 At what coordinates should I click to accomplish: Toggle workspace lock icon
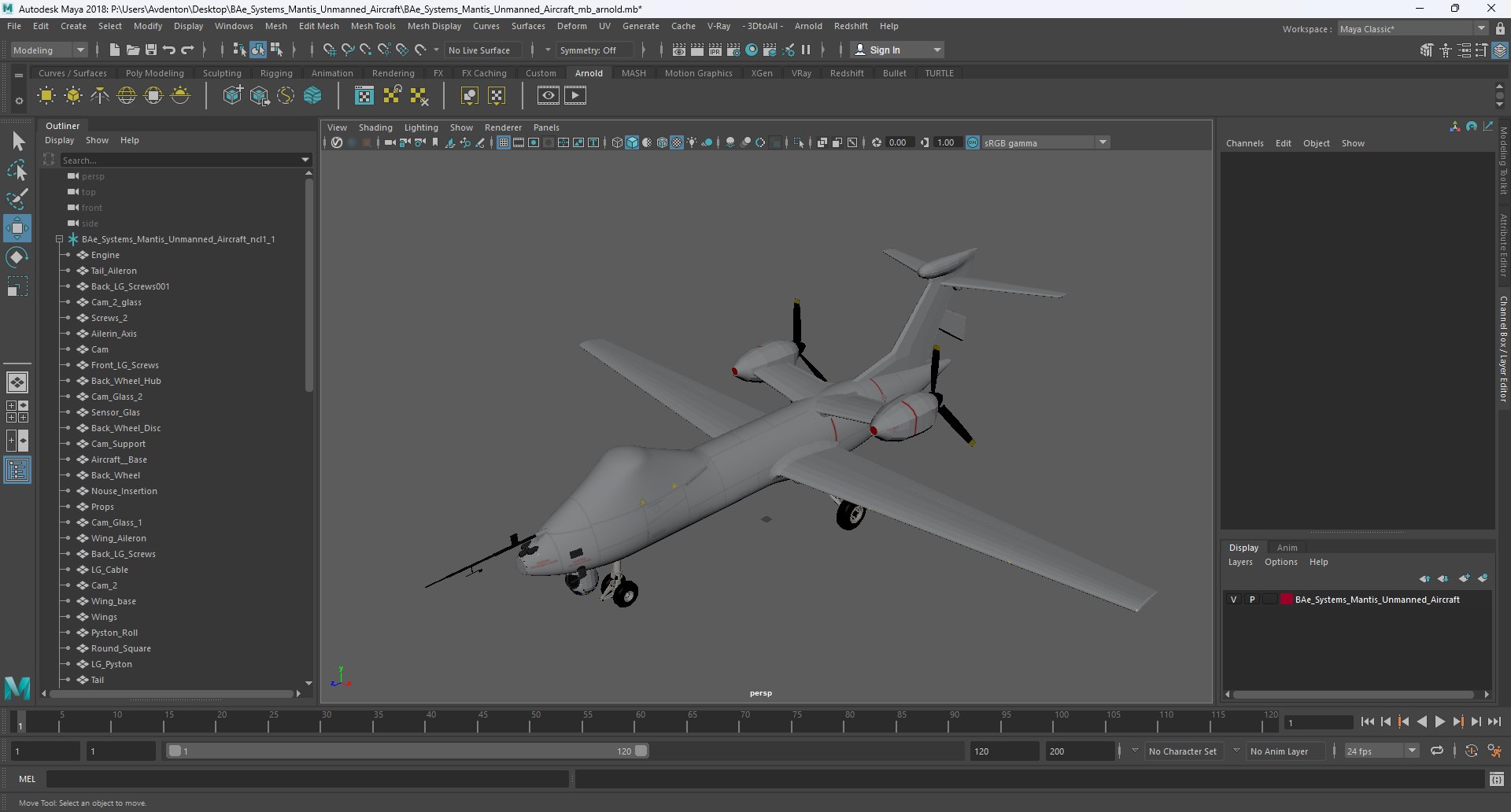point(1500,28)
